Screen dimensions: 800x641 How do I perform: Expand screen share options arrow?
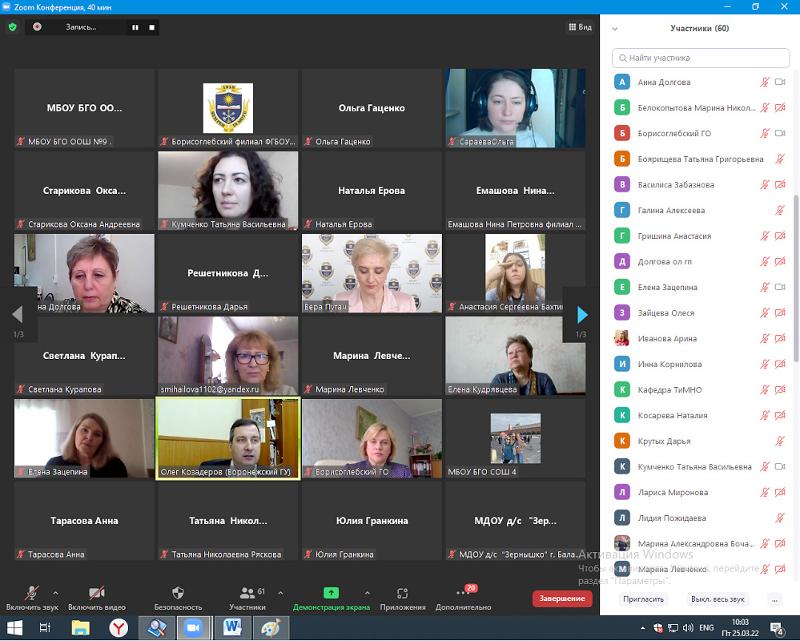[x=367, y=592]
